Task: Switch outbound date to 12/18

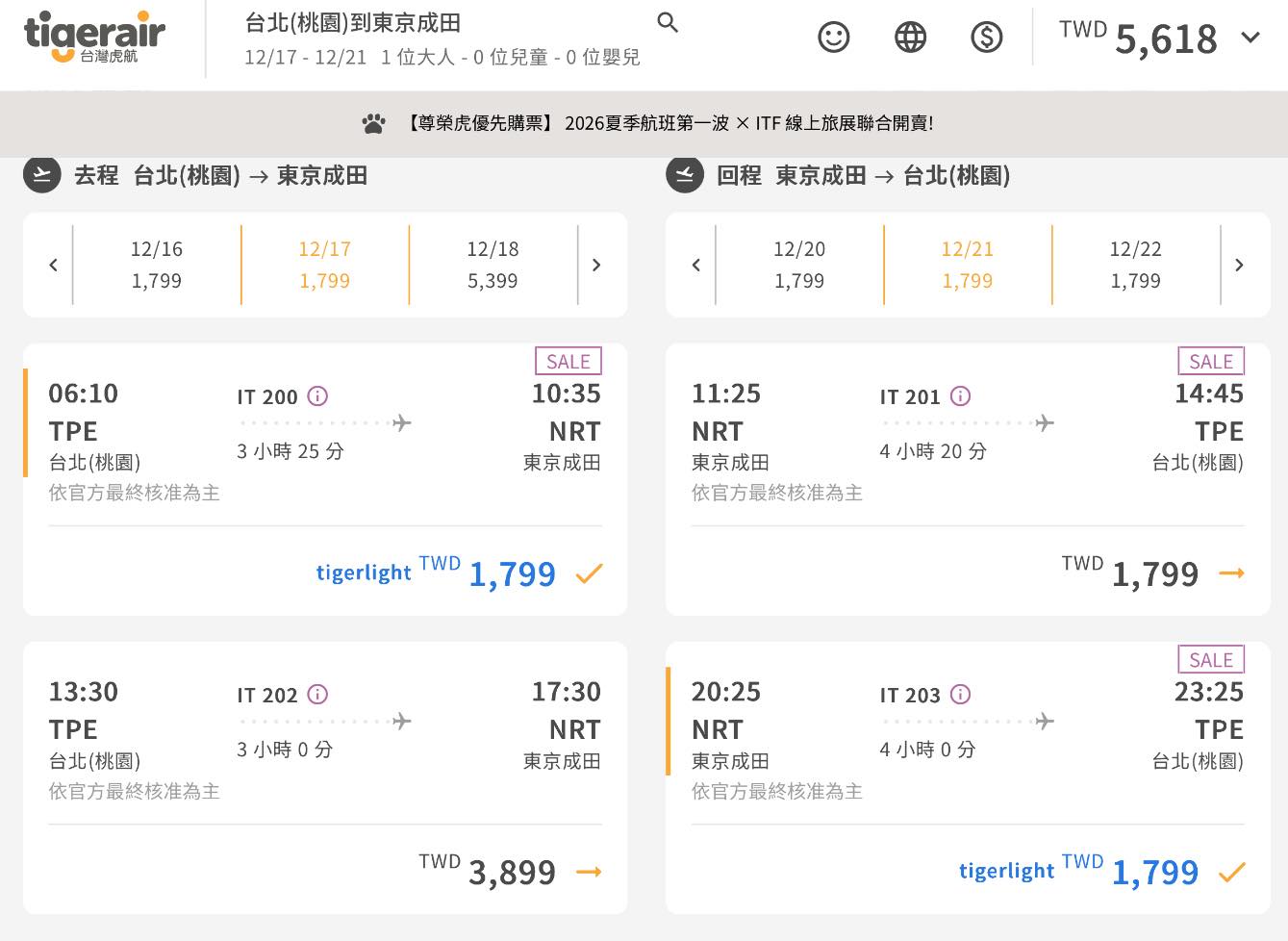Action: (x=492, y=265)
